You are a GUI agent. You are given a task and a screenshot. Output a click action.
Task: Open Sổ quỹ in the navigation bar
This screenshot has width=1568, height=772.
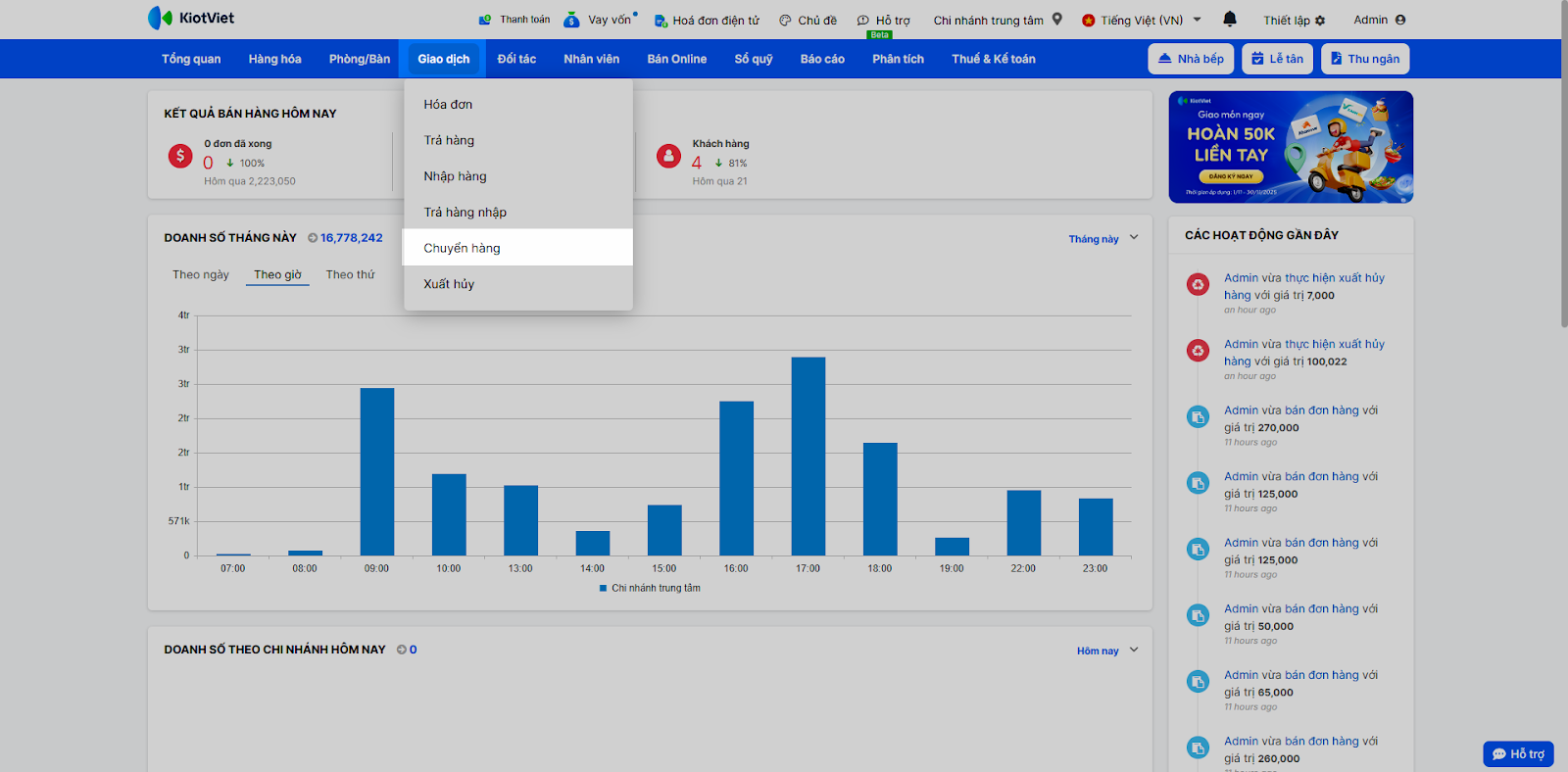[754, 59]
